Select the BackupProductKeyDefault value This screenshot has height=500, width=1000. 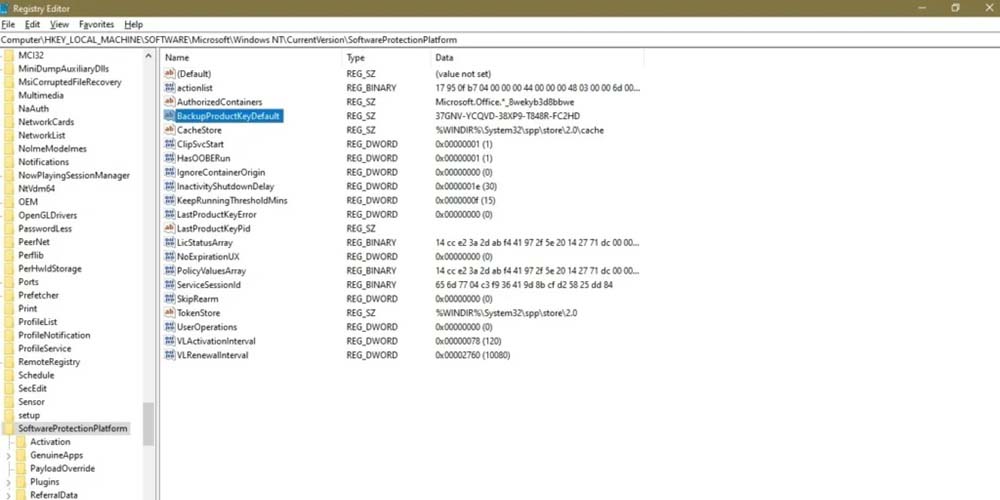pos(229,116)
